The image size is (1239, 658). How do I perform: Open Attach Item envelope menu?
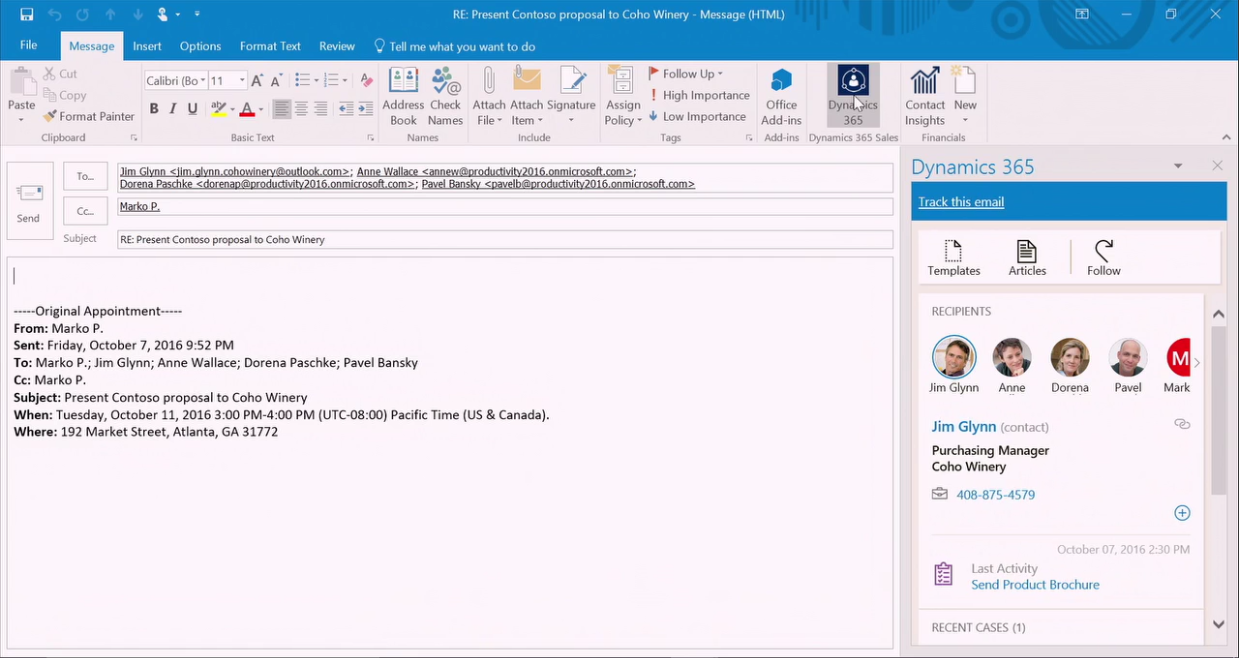[x=526, y=97]
